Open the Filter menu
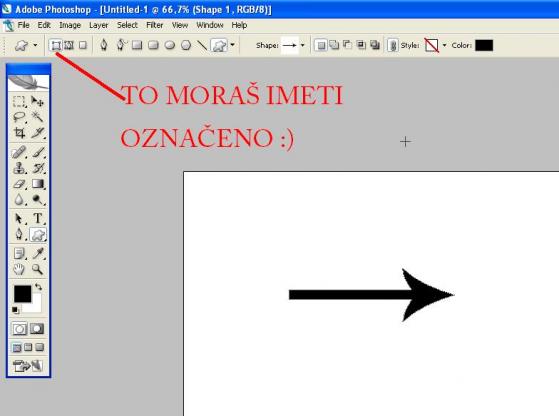Screen dimensions: 559x416 pos(155,25)
